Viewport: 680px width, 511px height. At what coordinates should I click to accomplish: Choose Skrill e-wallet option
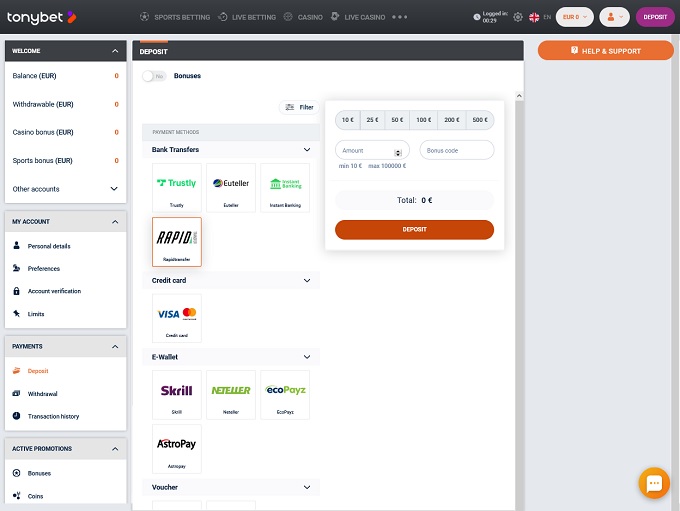tap(177, 394)
